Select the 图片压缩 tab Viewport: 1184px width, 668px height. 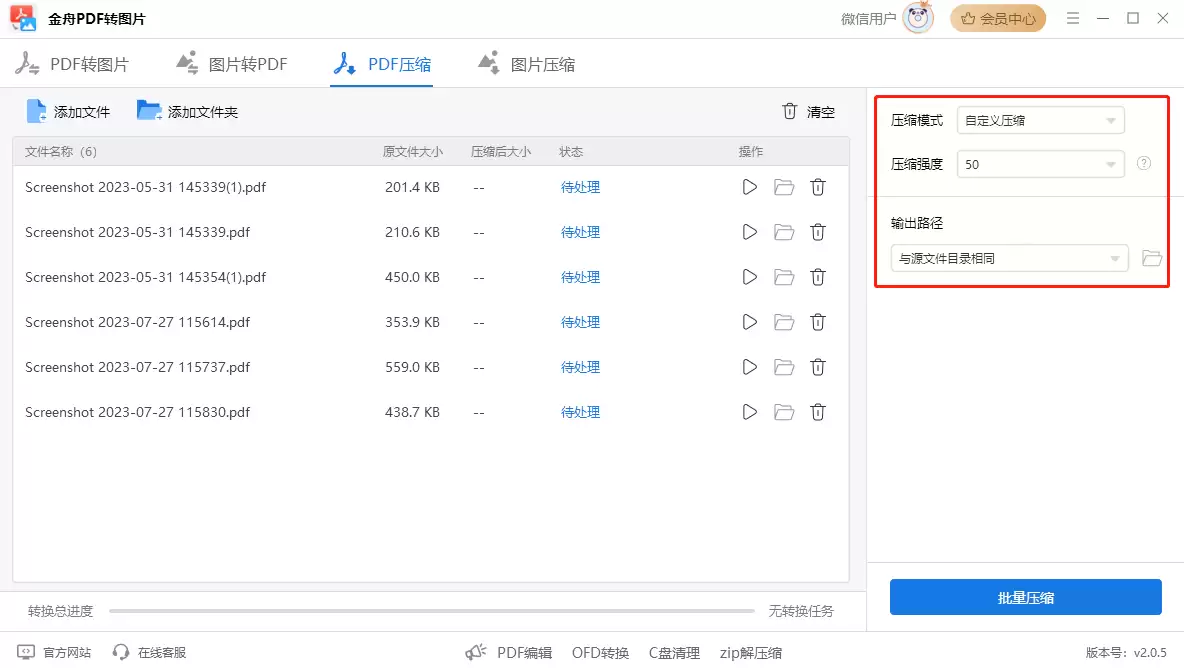(525, 63)
